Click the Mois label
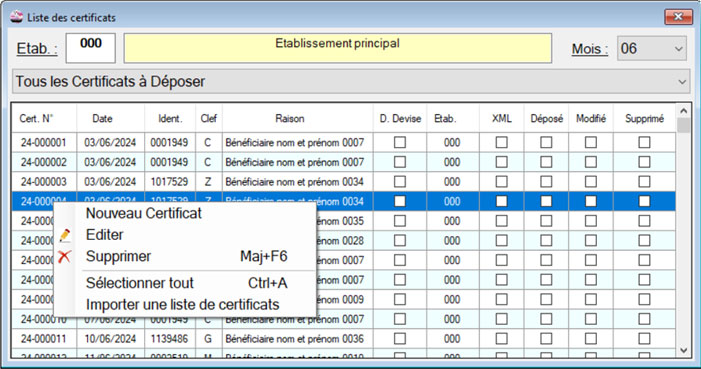 click(590, 49)
